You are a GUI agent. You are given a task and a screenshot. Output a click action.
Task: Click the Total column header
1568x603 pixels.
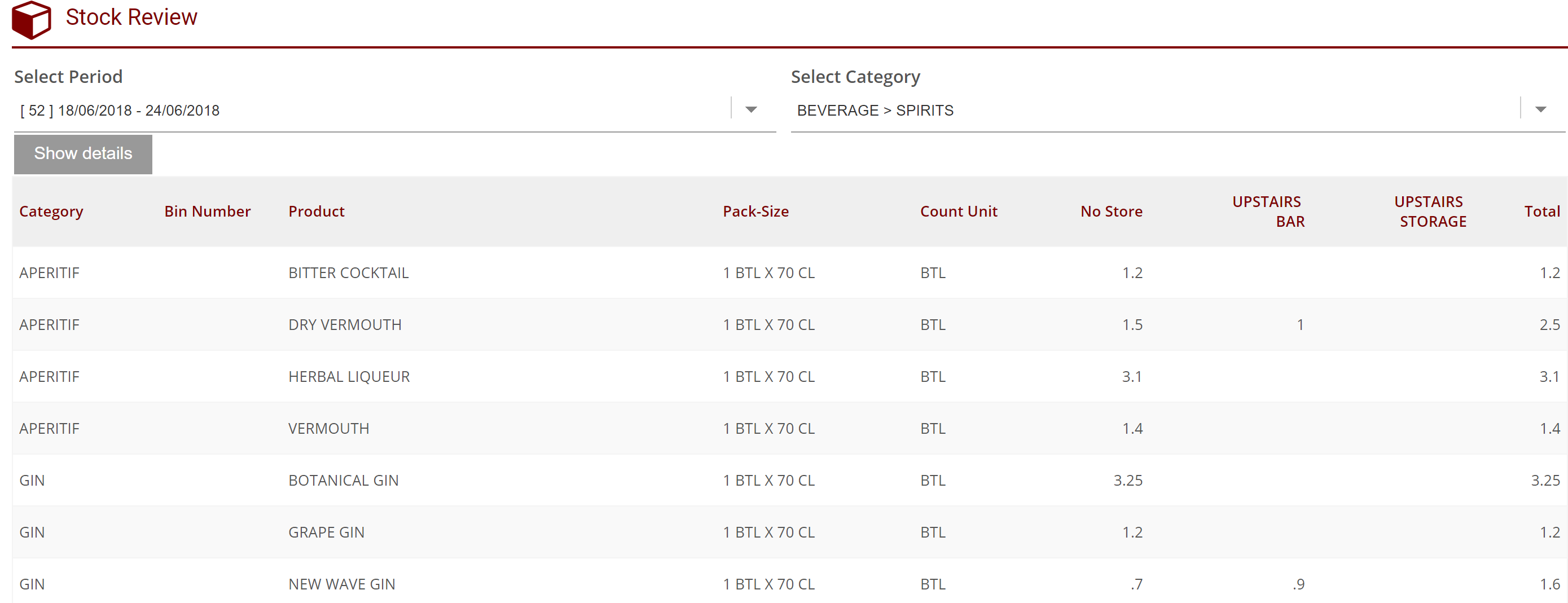click(x=1541, y=211)
